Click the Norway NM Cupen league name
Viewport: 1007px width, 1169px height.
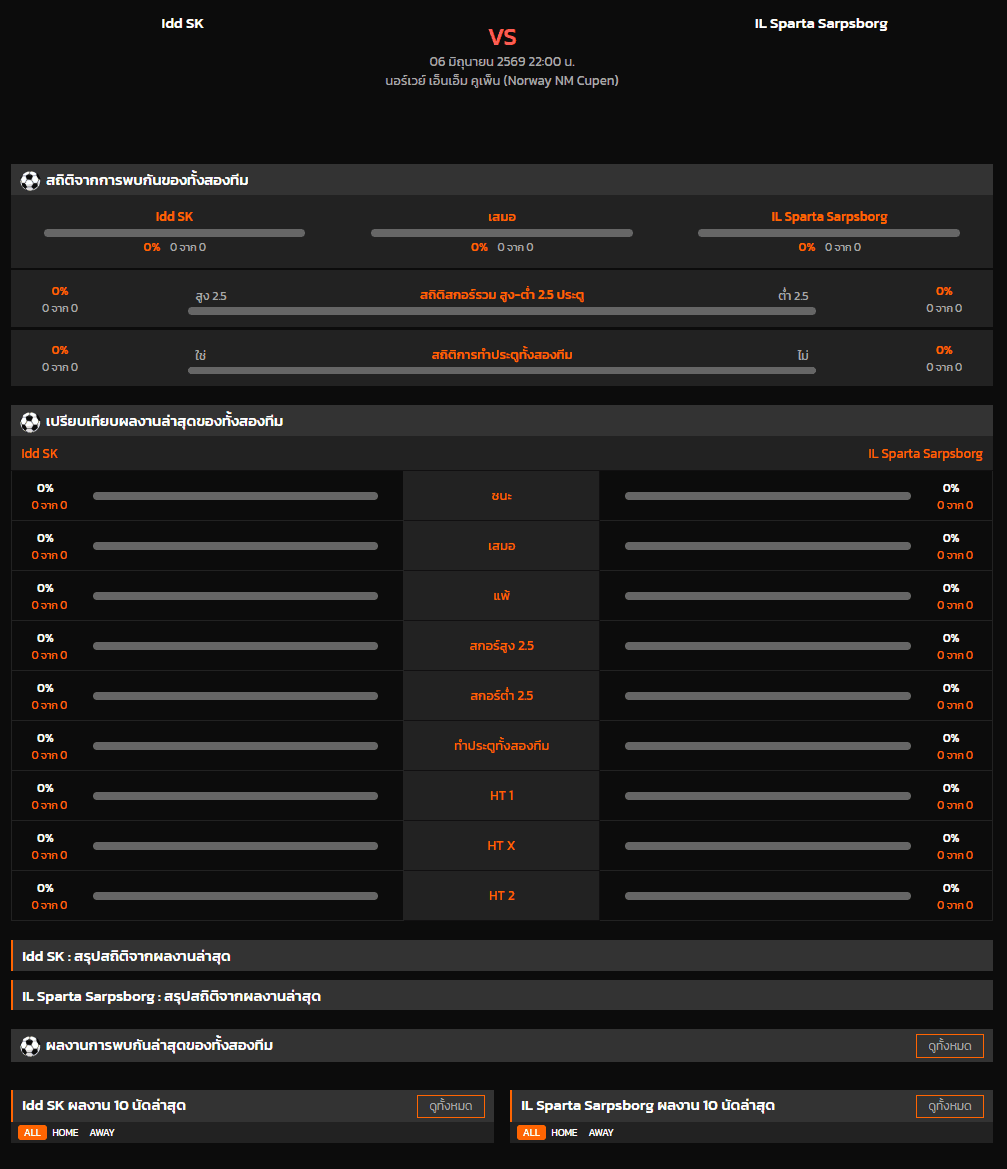click(502, 81)
